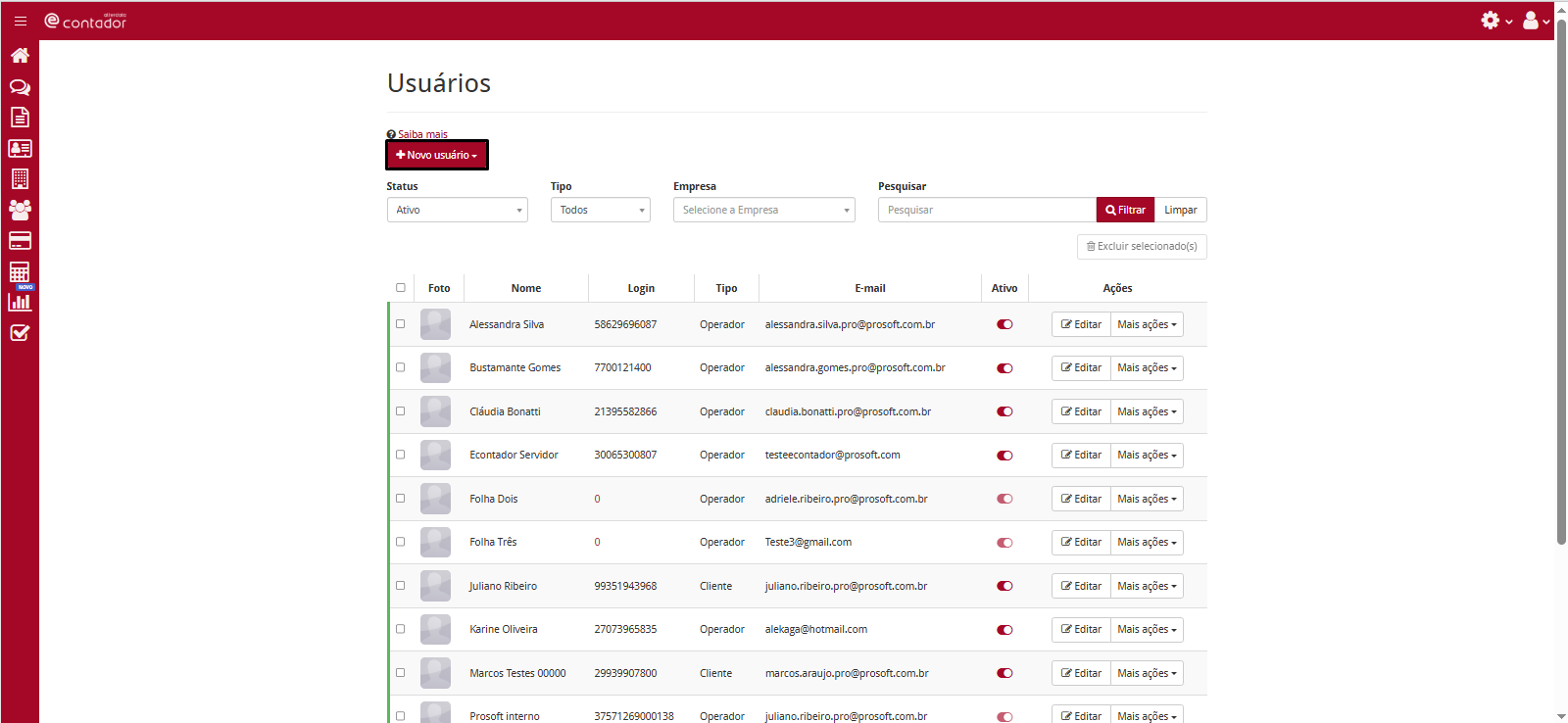Focus the Pesquisar search field
Viewport: 1568px width, 723px height.
click(986, 210)
